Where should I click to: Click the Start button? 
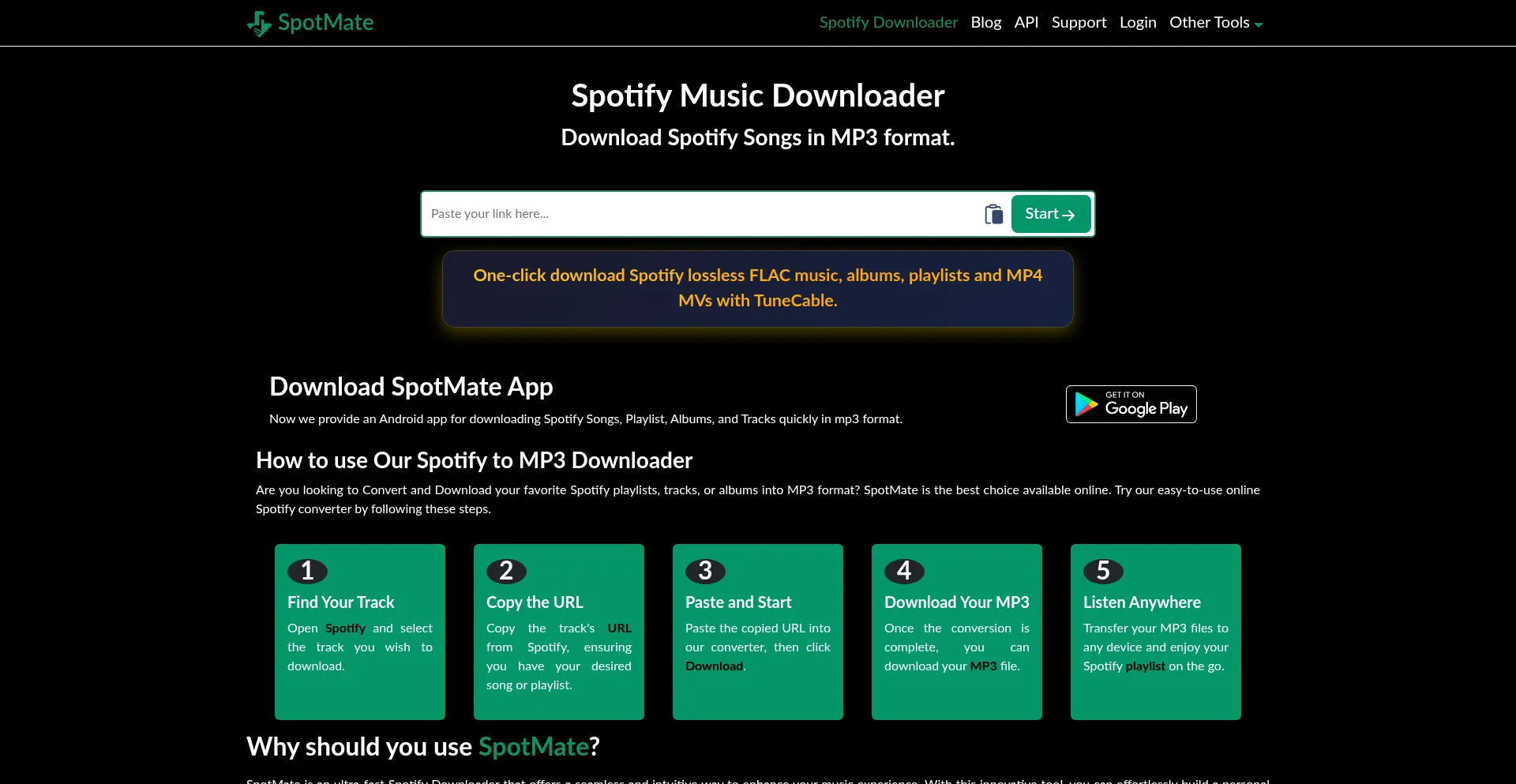1051,214
